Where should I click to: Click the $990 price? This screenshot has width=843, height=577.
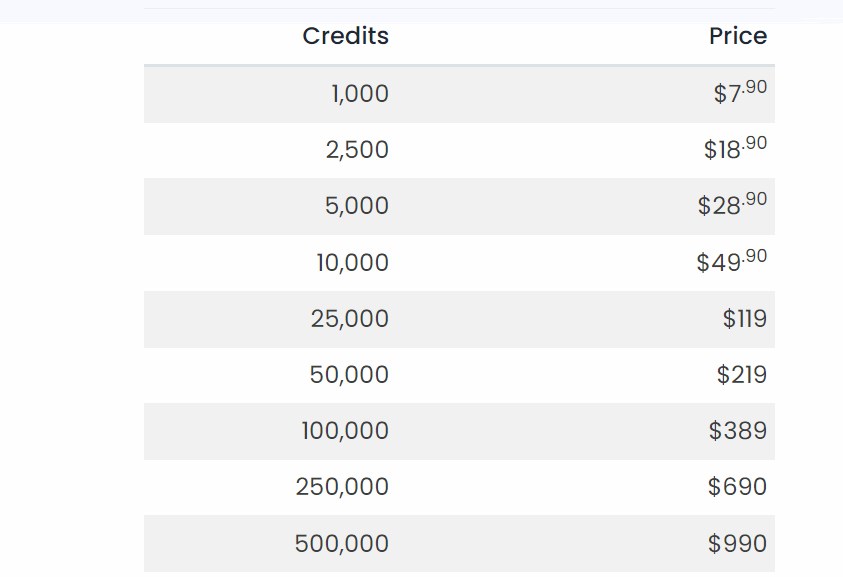[x=737, y=544]
